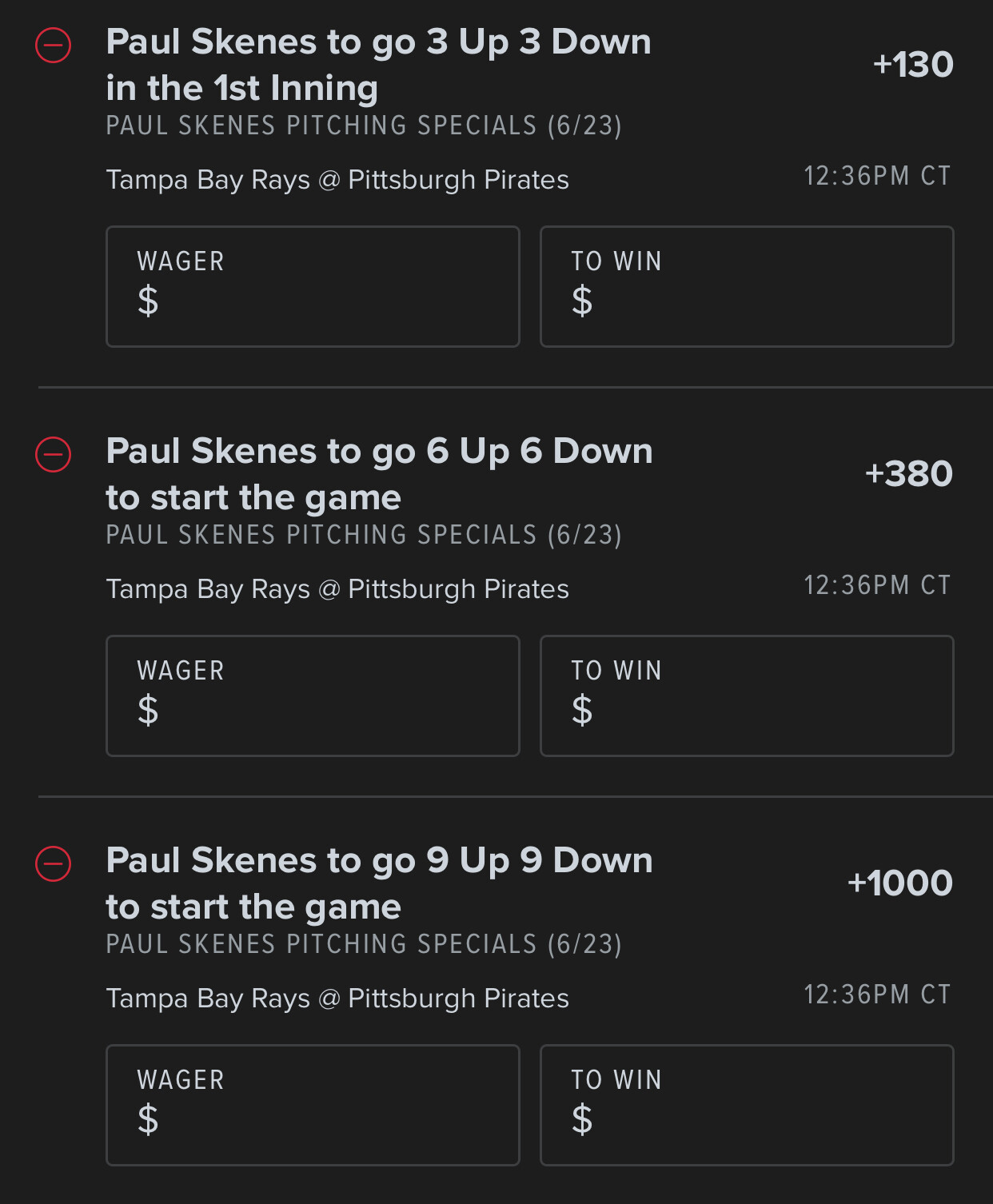
Task: Click Rays @ Pirates matchup under 6 Up 6 Down
Action: pyautogui.click(x=337, y=589)
